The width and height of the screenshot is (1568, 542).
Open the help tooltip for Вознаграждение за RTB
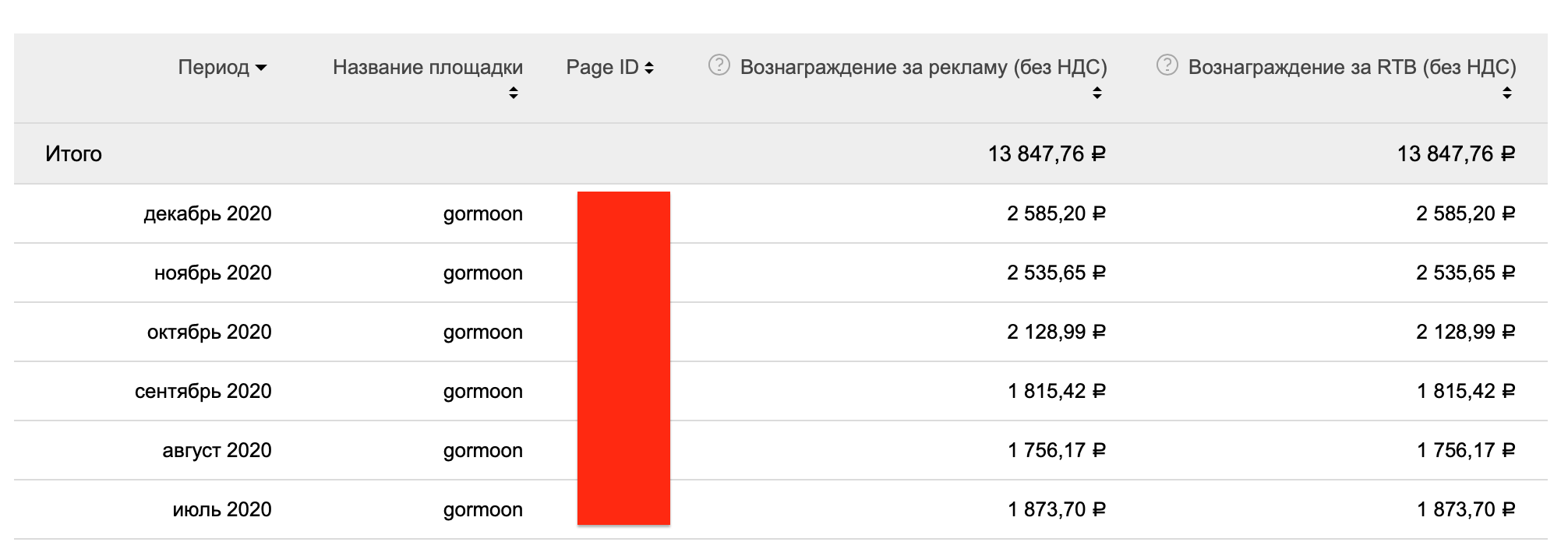point(1167,65)
